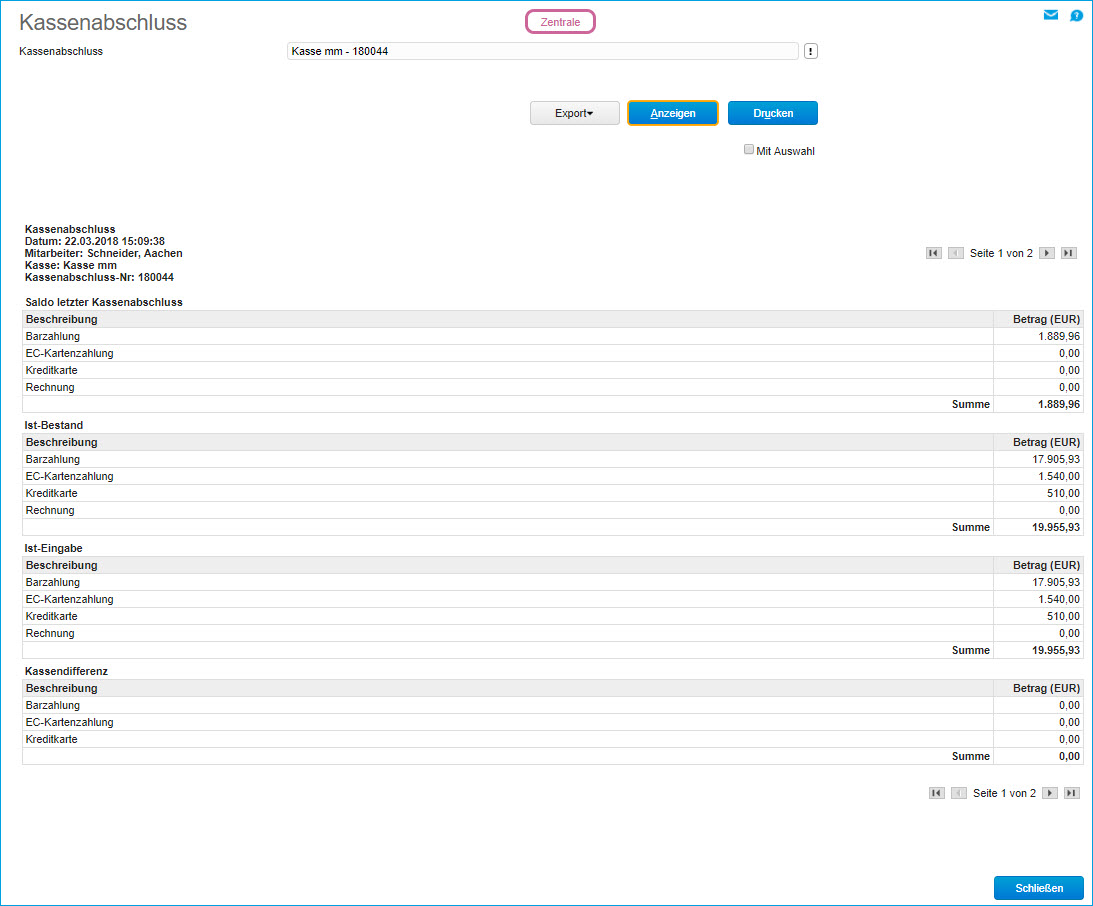Jump to last page in top pager
The image size is (1093, 906).
tap(1069, 253)
